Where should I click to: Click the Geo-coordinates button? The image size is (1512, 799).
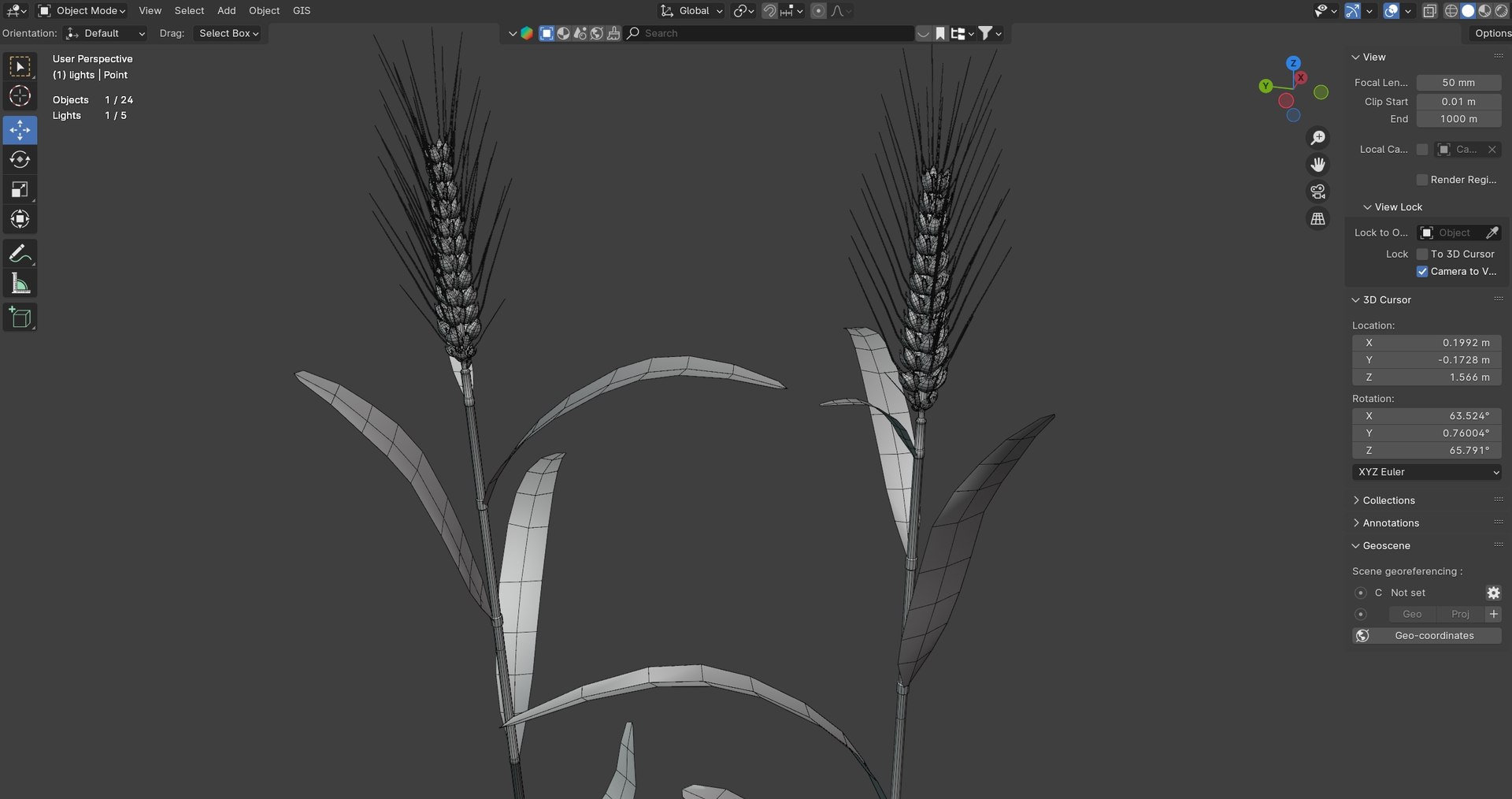coord(1426,636)
